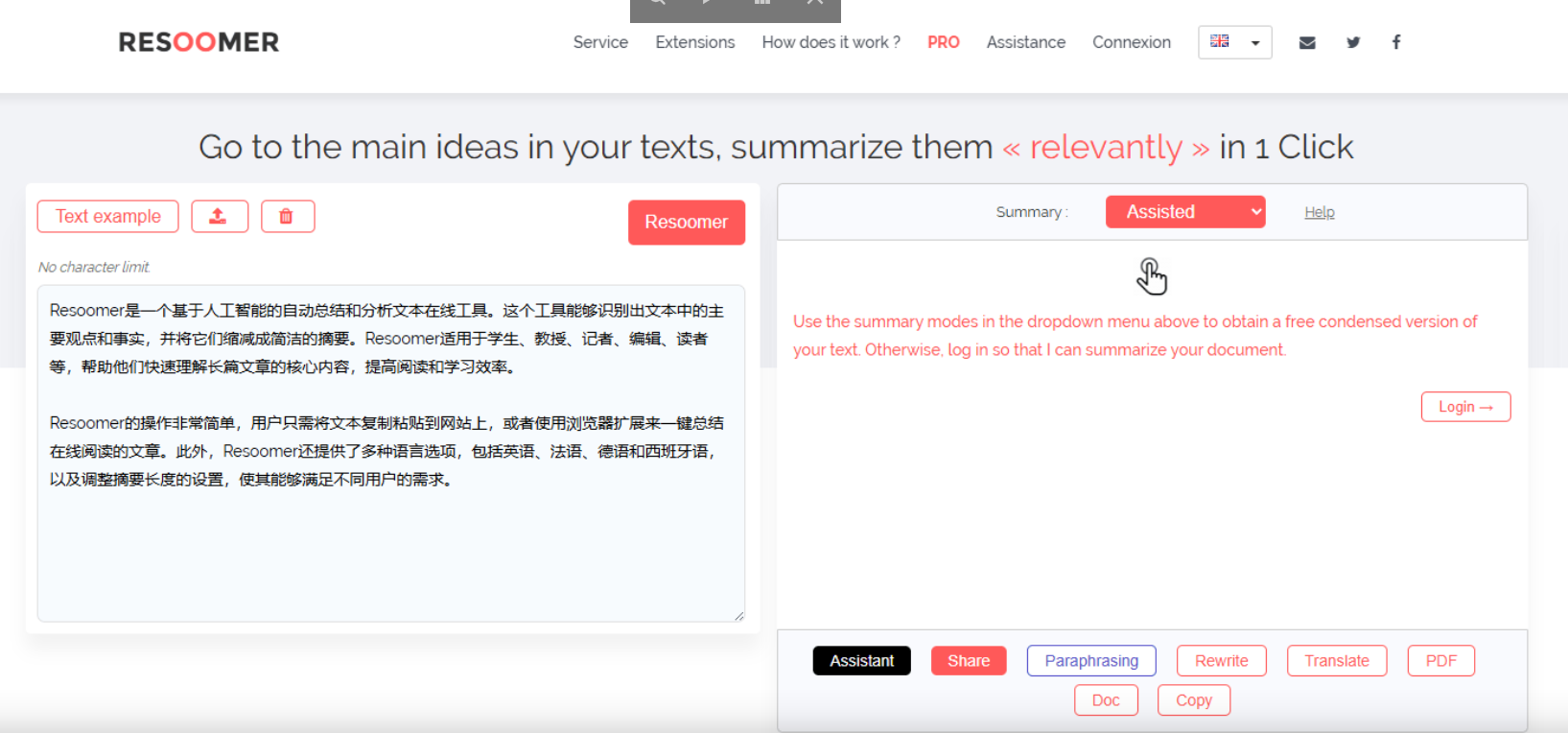The height and width of the screenshot is (733, 1568).
Task: Click the 'Summary :' label
Action: 1032,212
